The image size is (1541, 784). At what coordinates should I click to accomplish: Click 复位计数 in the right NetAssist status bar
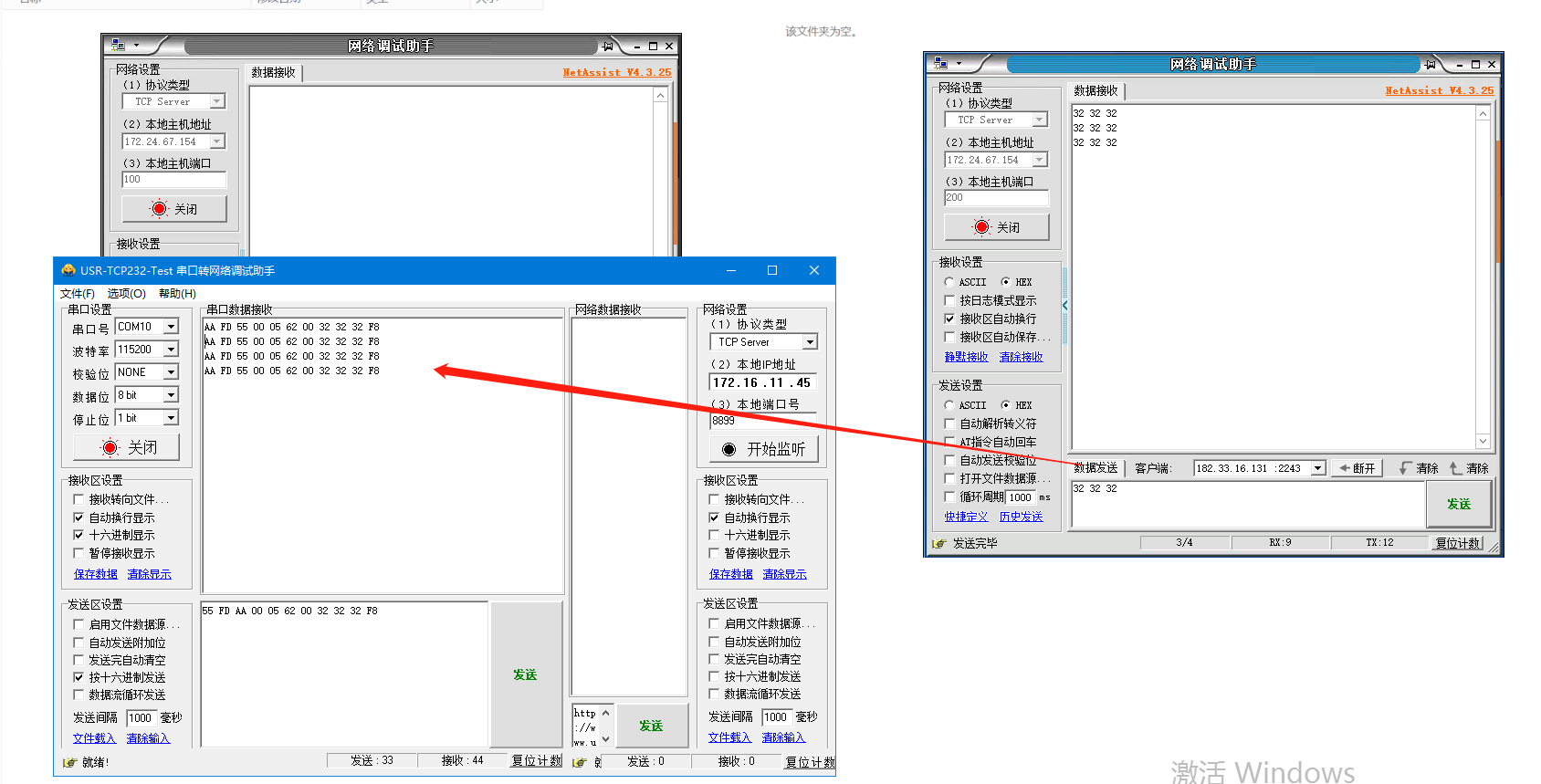pyautogui.click(x=1457, y=543)
